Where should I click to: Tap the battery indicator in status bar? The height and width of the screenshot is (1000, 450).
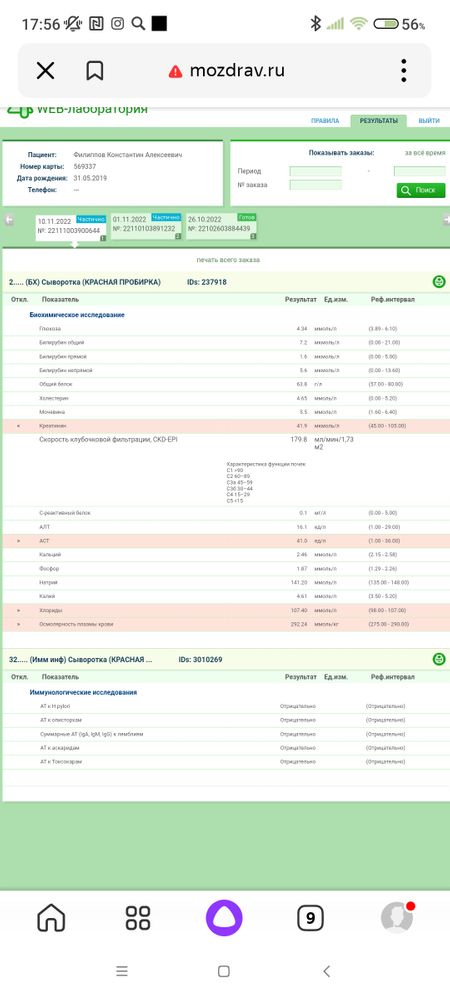[386, 24]
